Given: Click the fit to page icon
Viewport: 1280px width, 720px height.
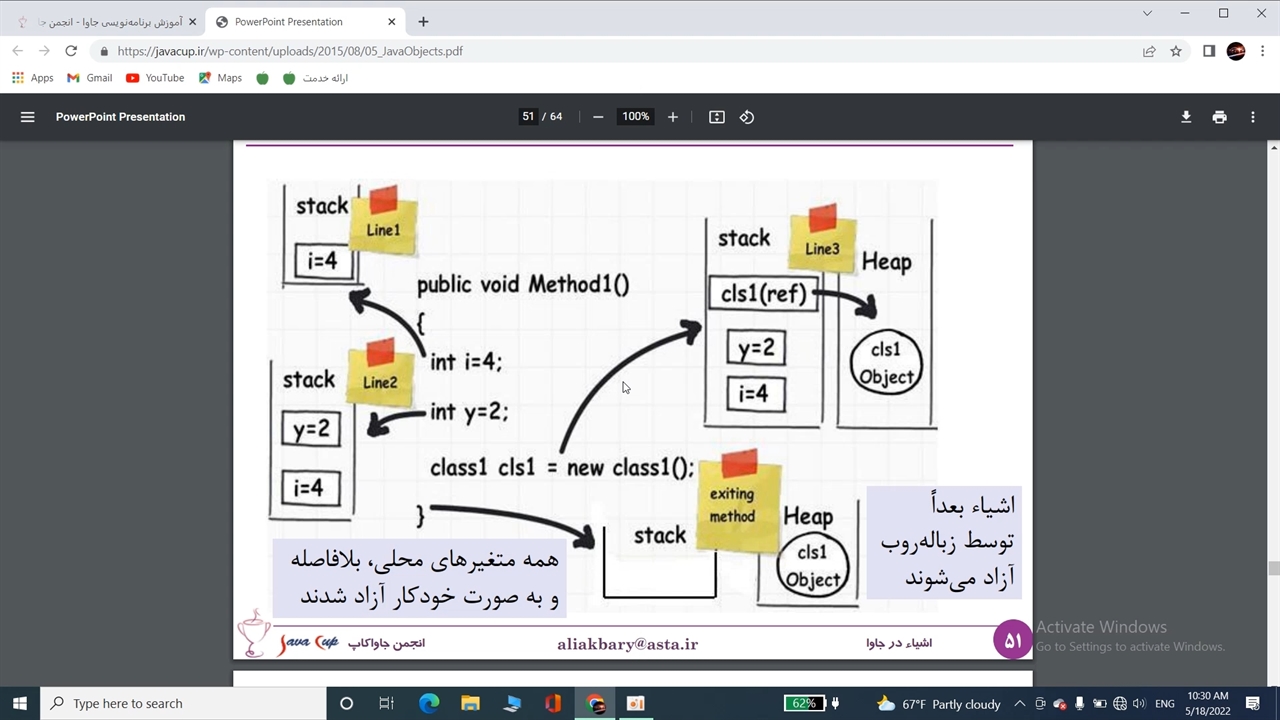Looking at the screenshot, I should pos(717,117).
